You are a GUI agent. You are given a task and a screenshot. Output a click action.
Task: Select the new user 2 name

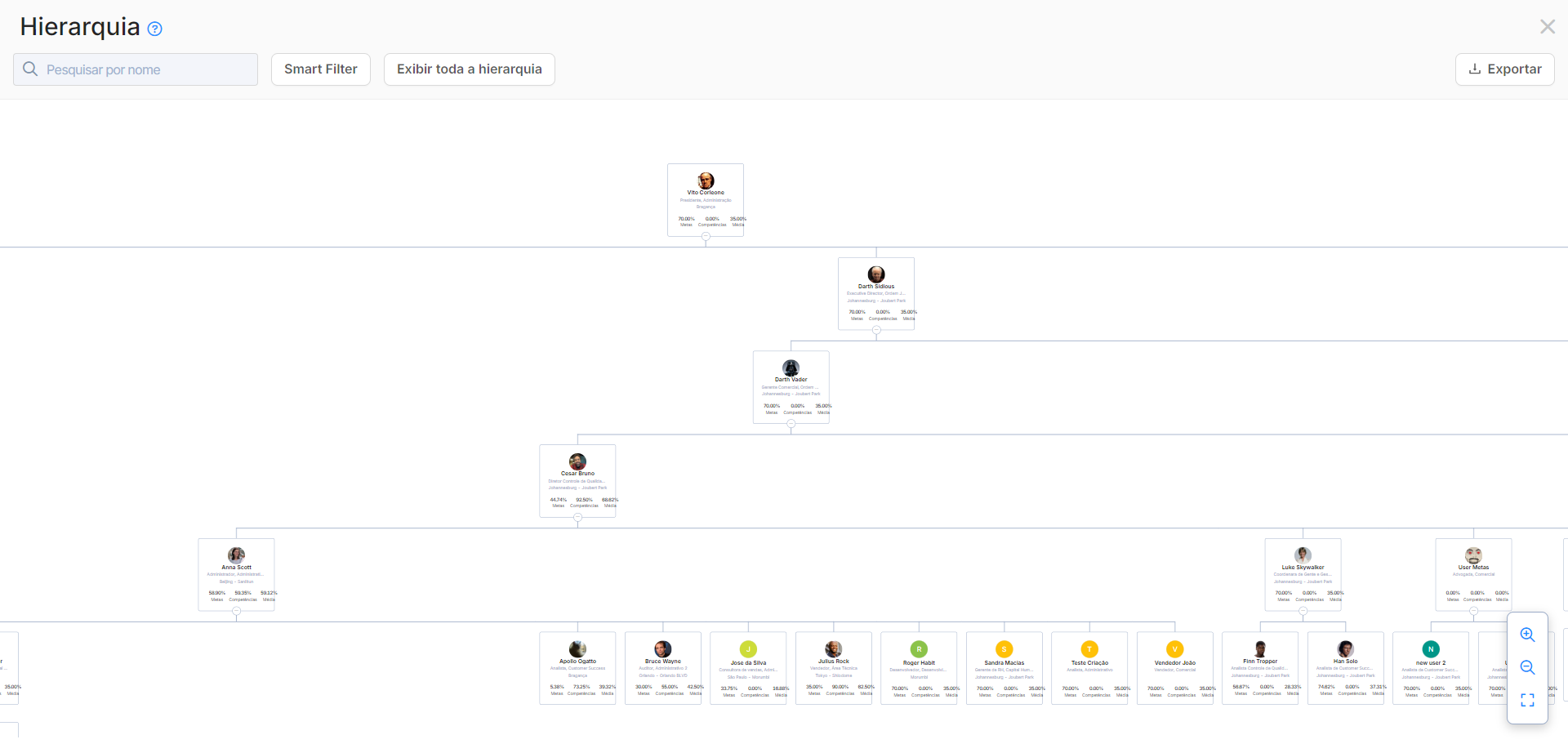click(1431, 663)
